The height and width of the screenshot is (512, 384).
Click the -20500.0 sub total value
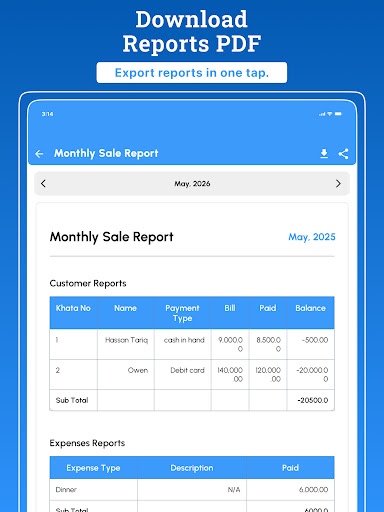coord(313,400)
